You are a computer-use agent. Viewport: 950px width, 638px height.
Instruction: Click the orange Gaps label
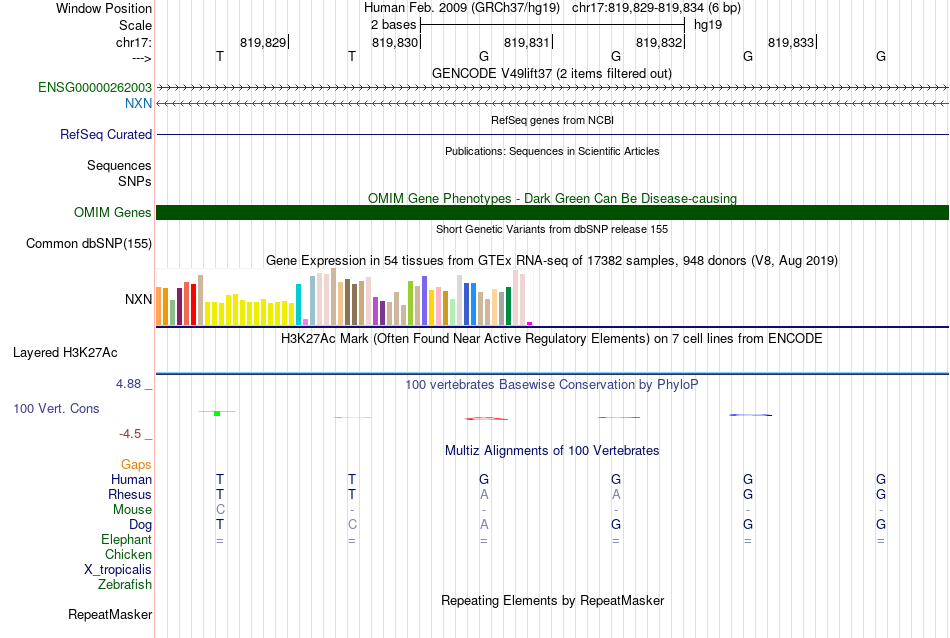[x=136, y=464]
